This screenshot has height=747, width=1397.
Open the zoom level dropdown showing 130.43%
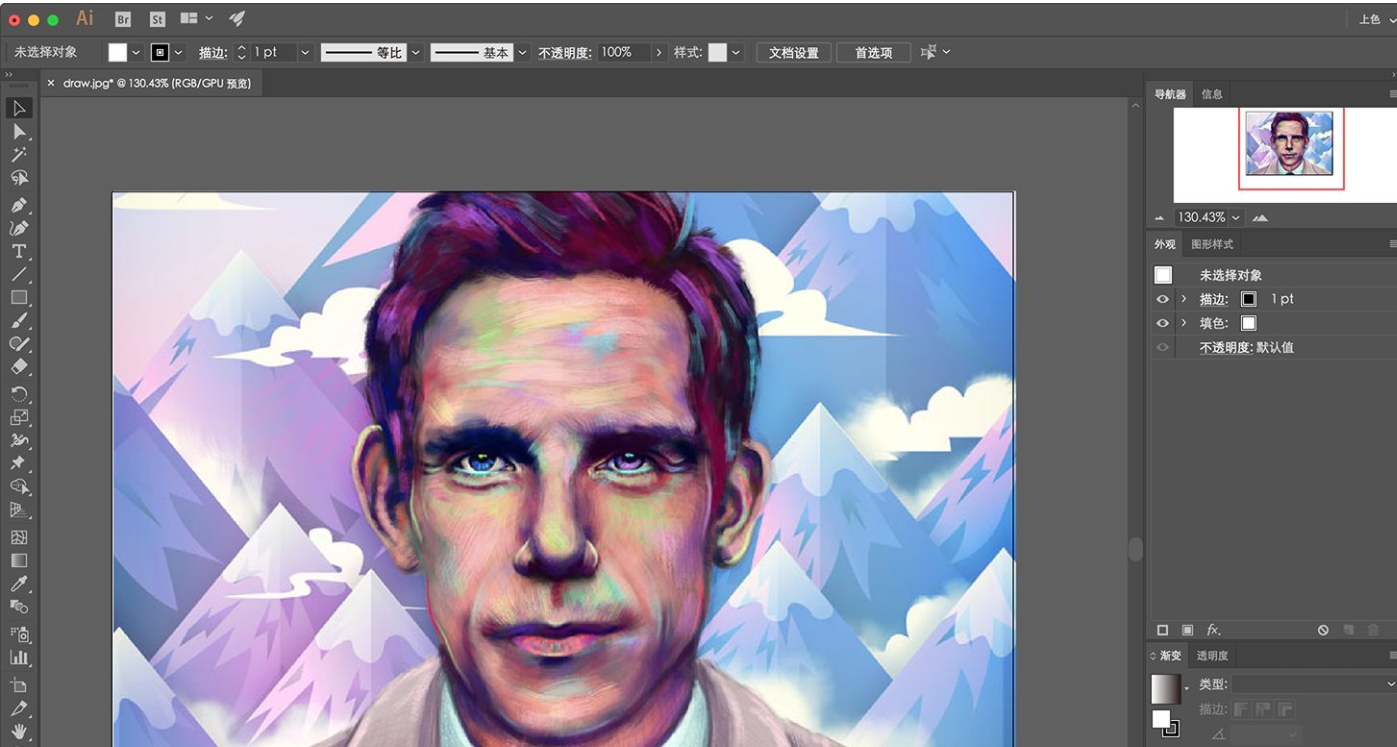(1236, 218)
